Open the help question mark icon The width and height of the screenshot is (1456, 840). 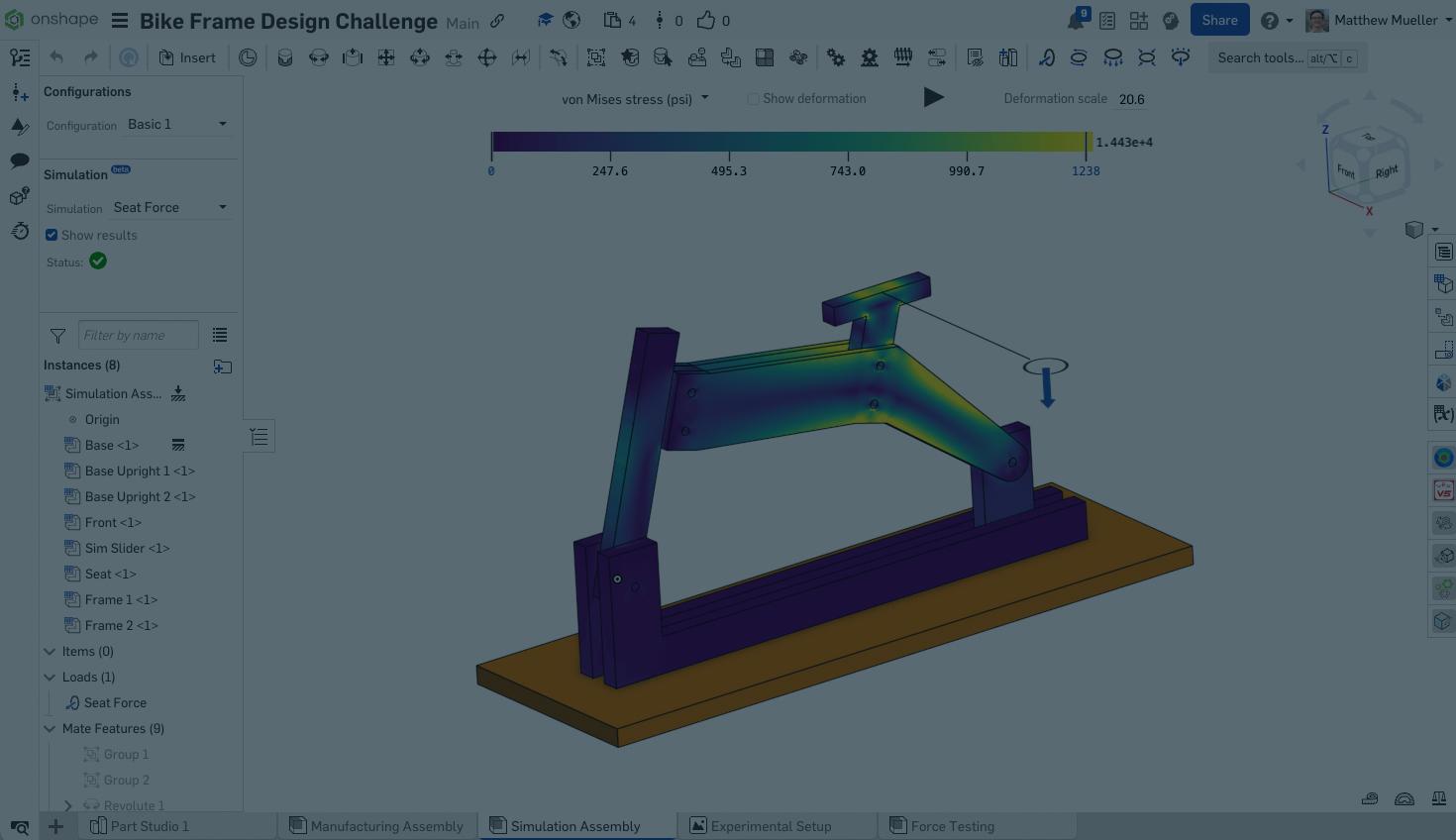click(1269, 21)
